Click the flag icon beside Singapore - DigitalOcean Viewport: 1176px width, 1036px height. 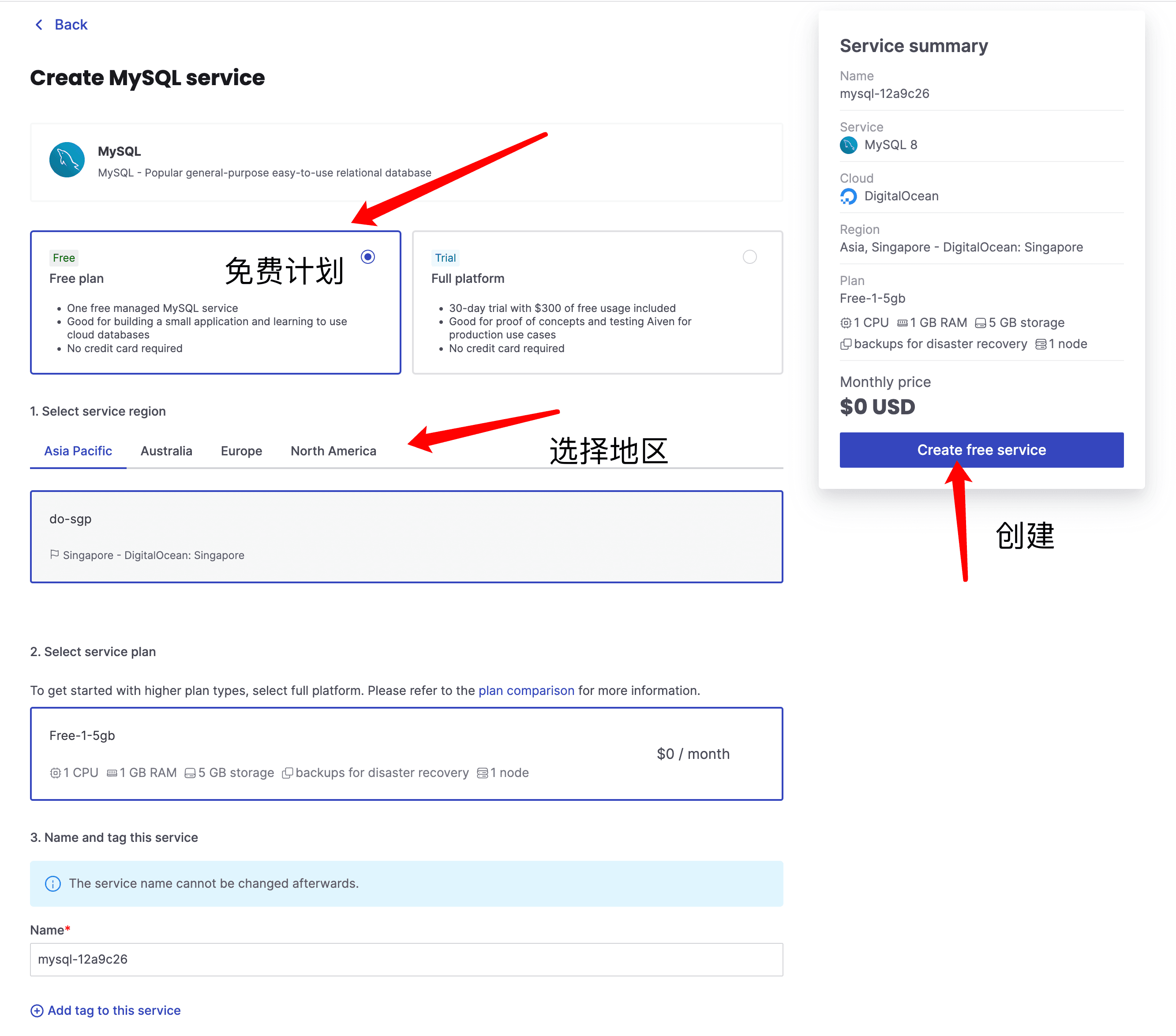(55, 554)
